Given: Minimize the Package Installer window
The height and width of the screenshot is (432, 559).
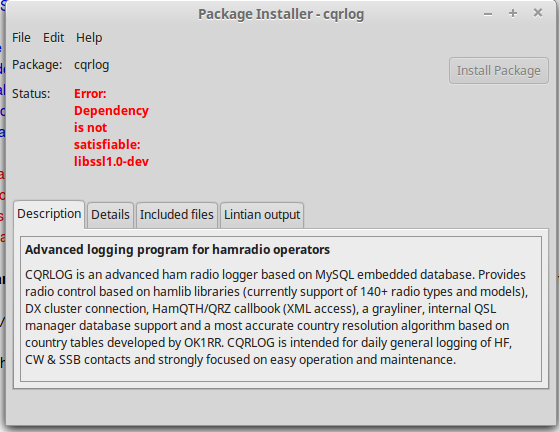Looking at the screenshot, I should click(x=488, y=14).
